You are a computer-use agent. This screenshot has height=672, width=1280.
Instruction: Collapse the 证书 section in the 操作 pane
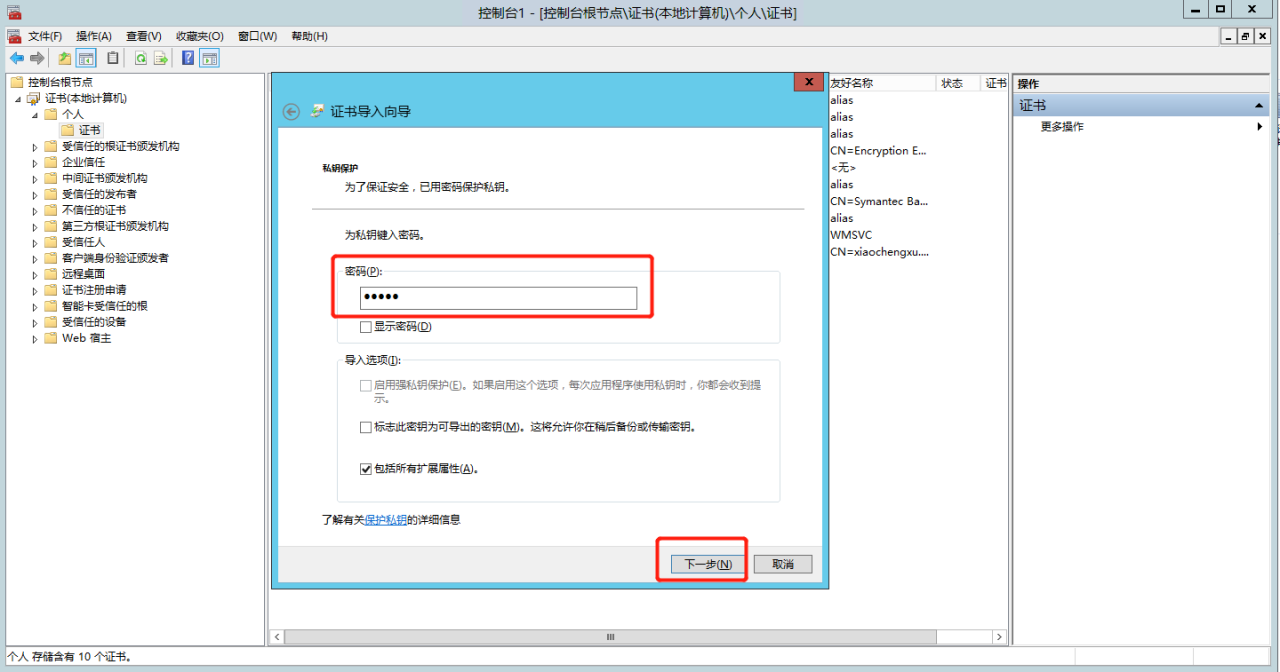pos(1259,106)
